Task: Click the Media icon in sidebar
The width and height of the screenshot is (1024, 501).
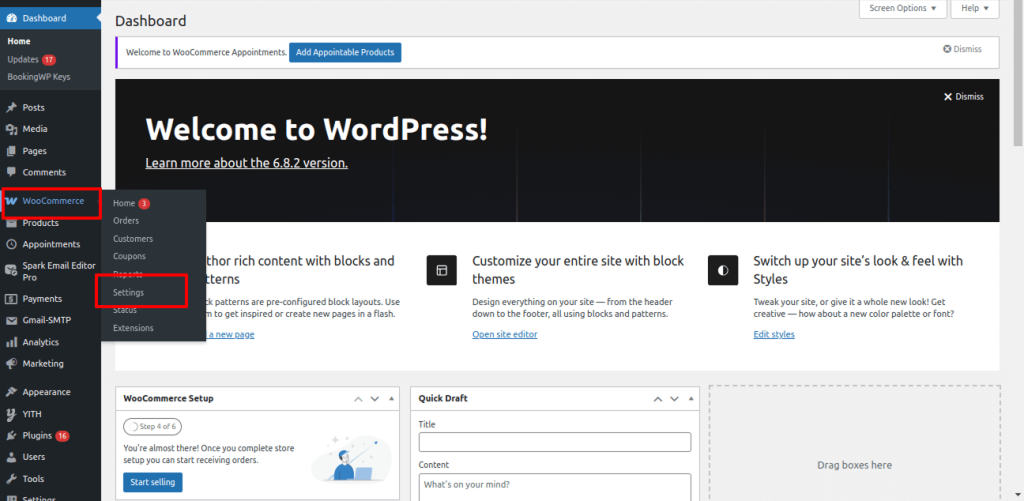Action: [11, 129]
